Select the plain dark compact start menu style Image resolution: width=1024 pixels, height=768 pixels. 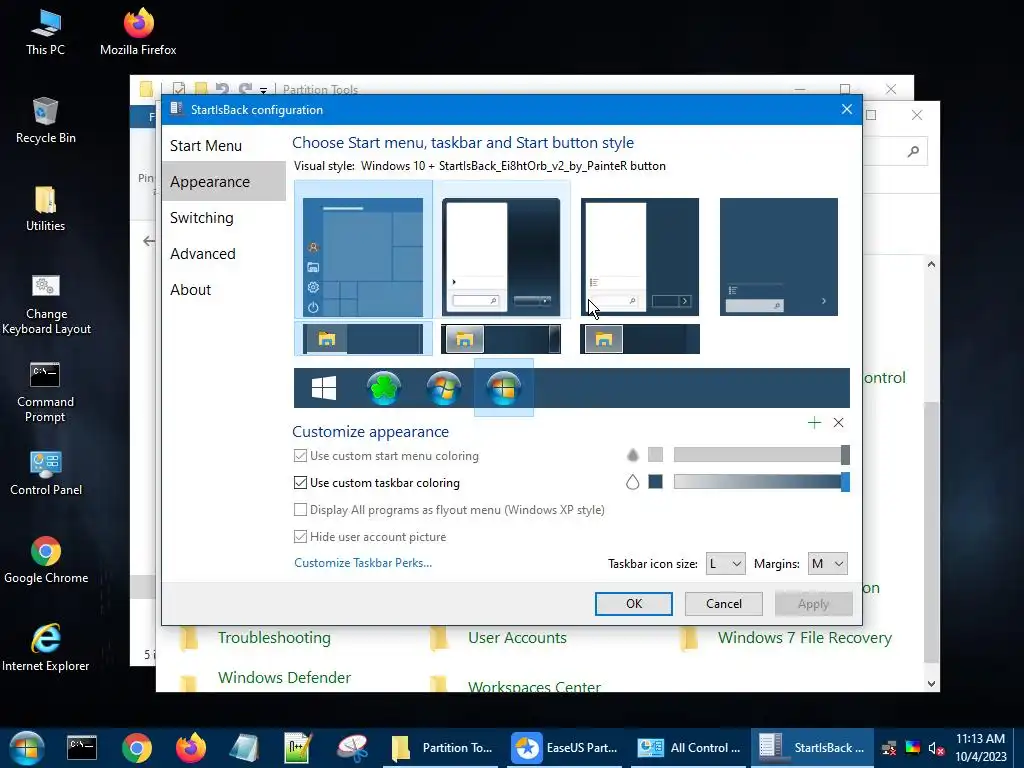click(778, 257)
